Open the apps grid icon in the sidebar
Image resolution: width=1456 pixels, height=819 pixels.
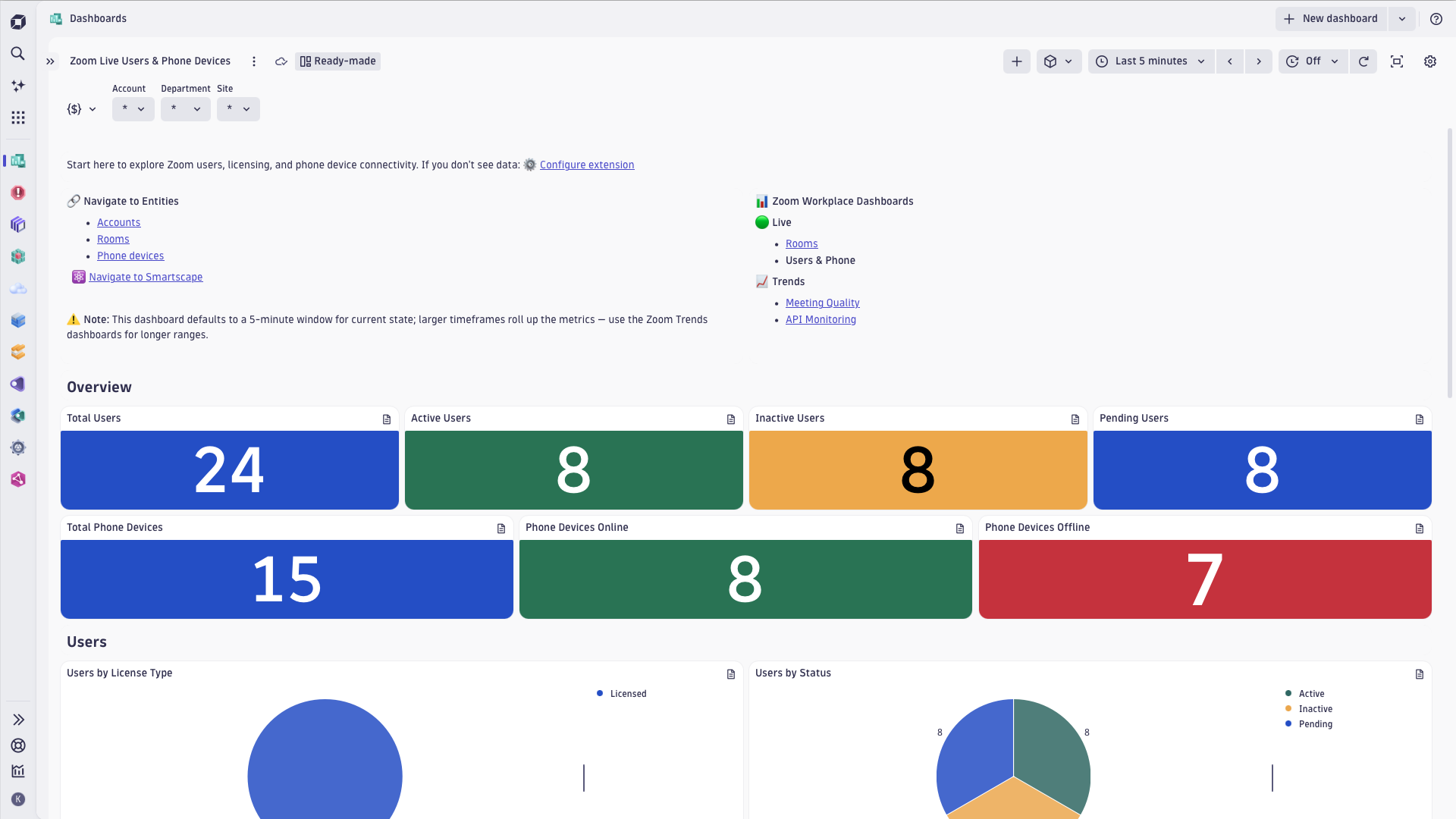coord(18,118)
